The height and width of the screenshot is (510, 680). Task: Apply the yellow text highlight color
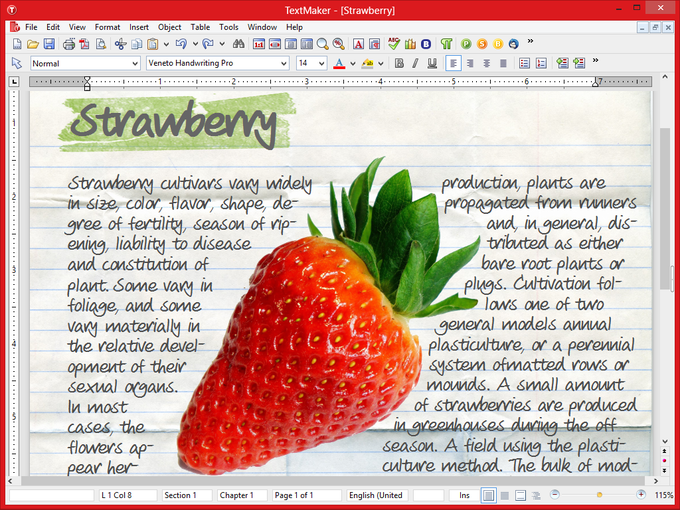pos(367,63)
